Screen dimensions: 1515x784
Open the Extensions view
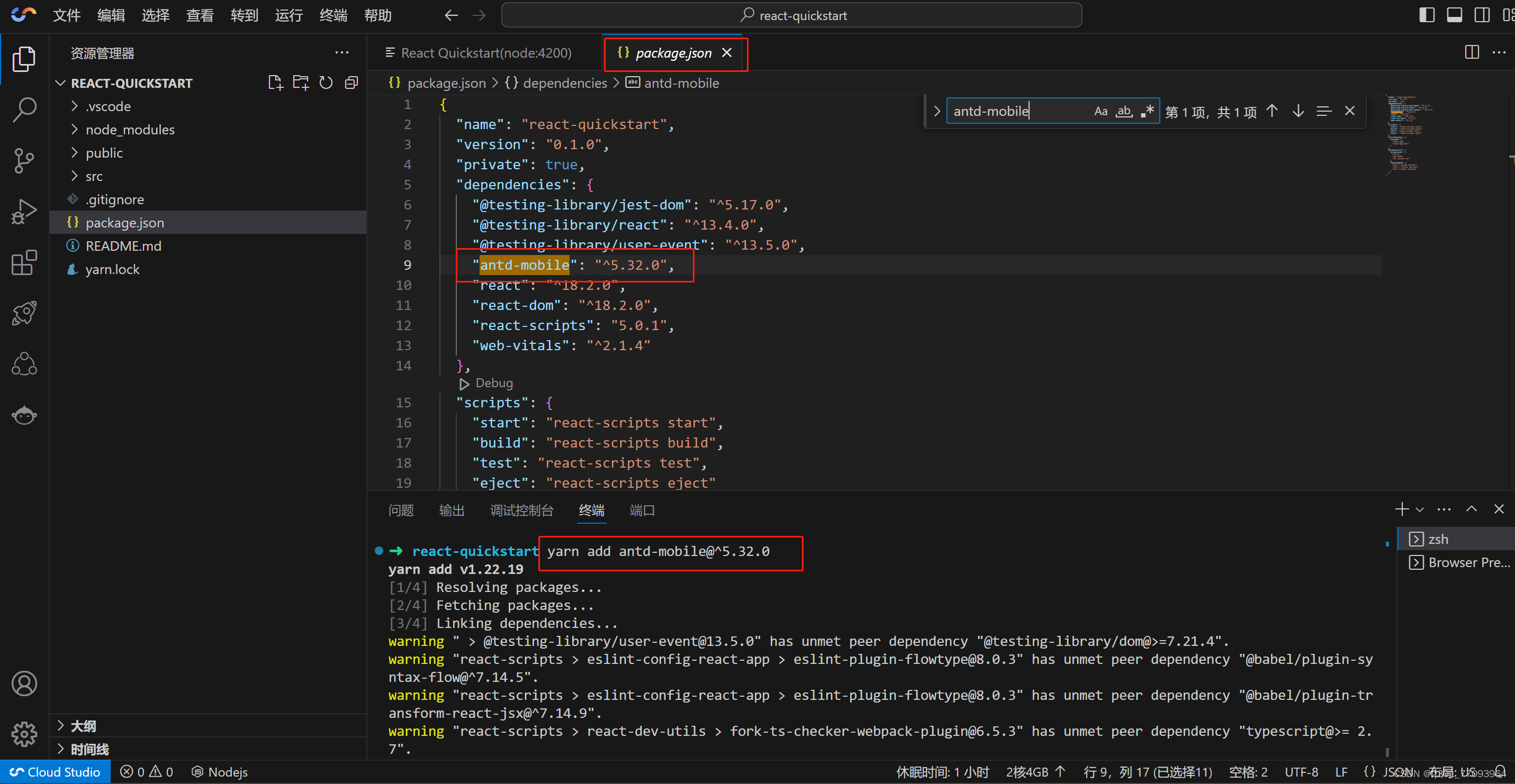(x=24, y=263)
